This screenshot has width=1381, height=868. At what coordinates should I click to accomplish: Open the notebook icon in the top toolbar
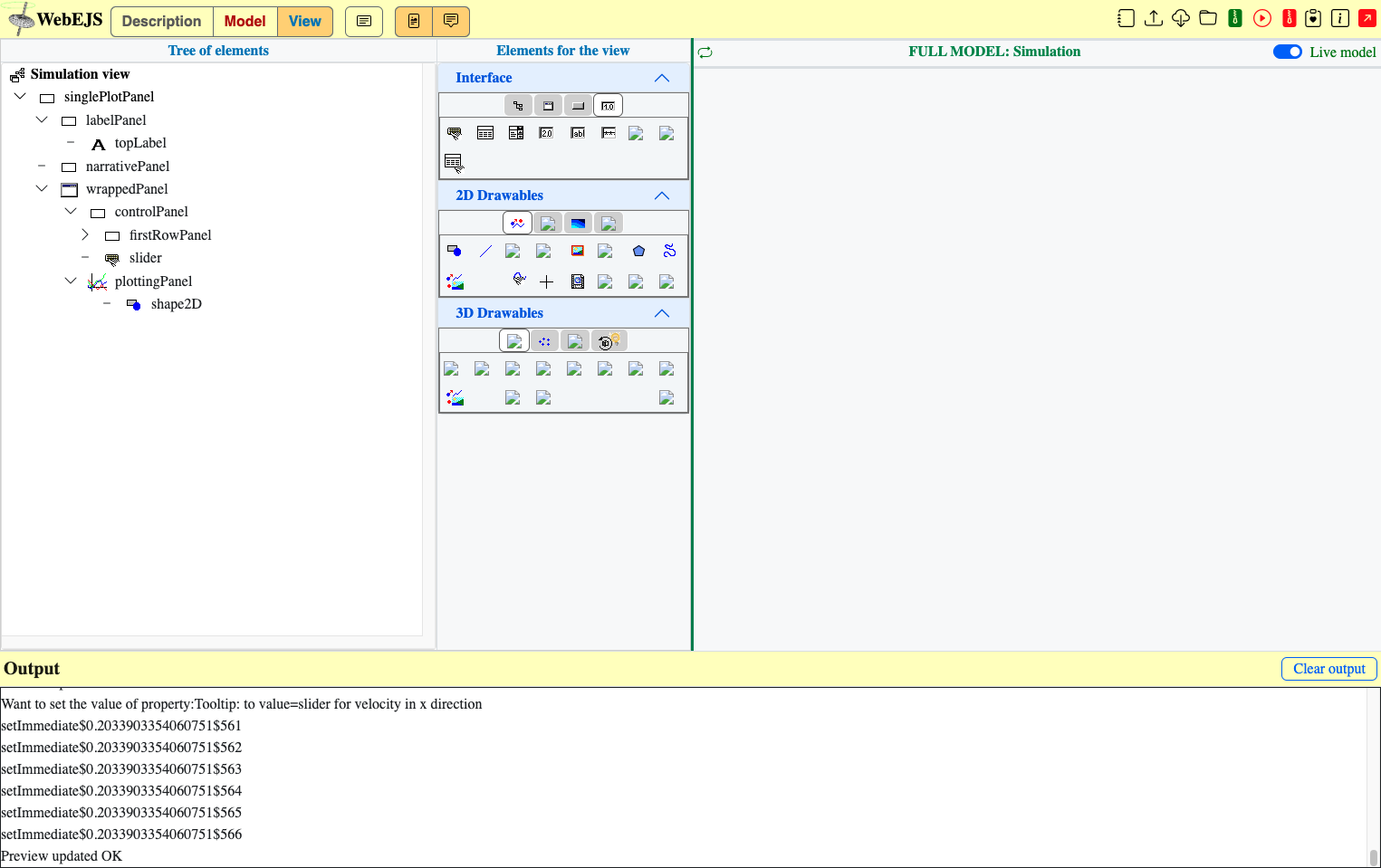click(x=1126, y=18)
